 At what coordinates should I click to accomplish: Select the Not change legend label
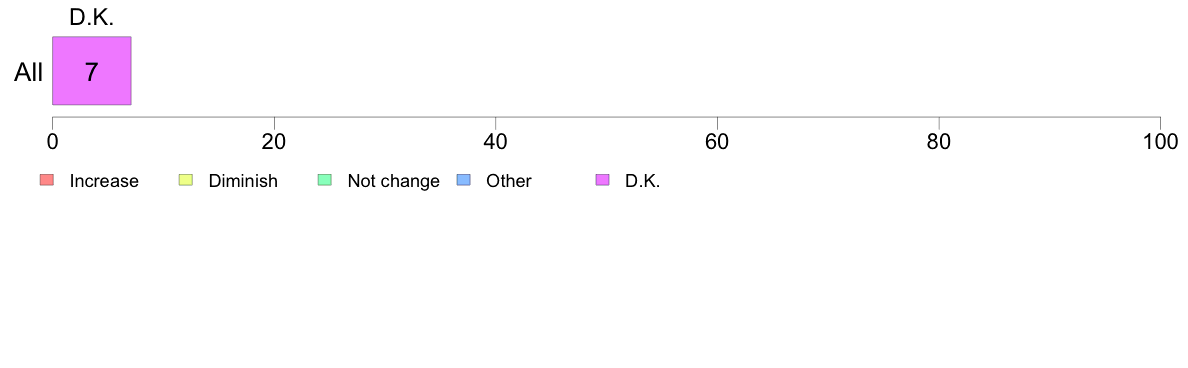coord(393,181)
